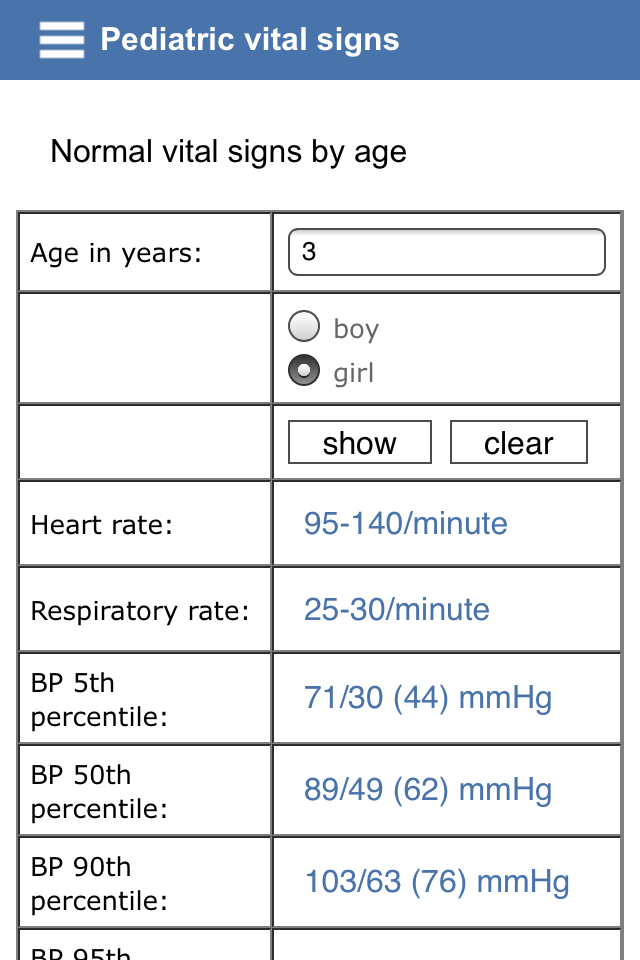Click the BP 5th percentile label

click(99, 700)
